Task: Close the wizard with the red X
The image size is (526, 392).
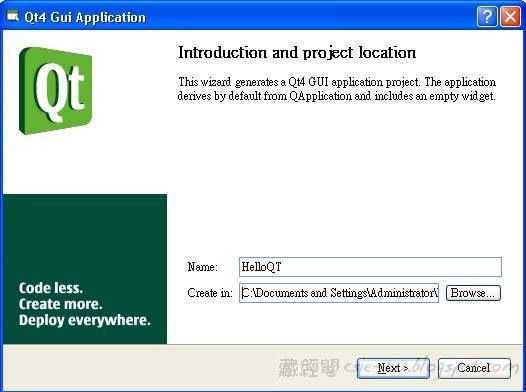Action: [510, 16]
